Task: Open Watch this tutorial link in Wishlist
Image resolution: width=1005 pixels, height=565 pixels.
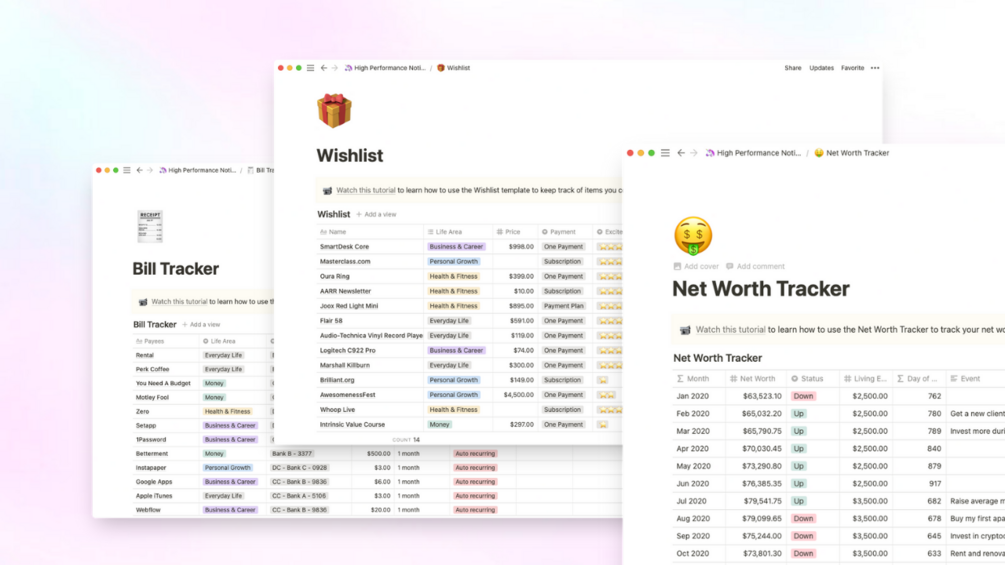Action: (365, 190)
